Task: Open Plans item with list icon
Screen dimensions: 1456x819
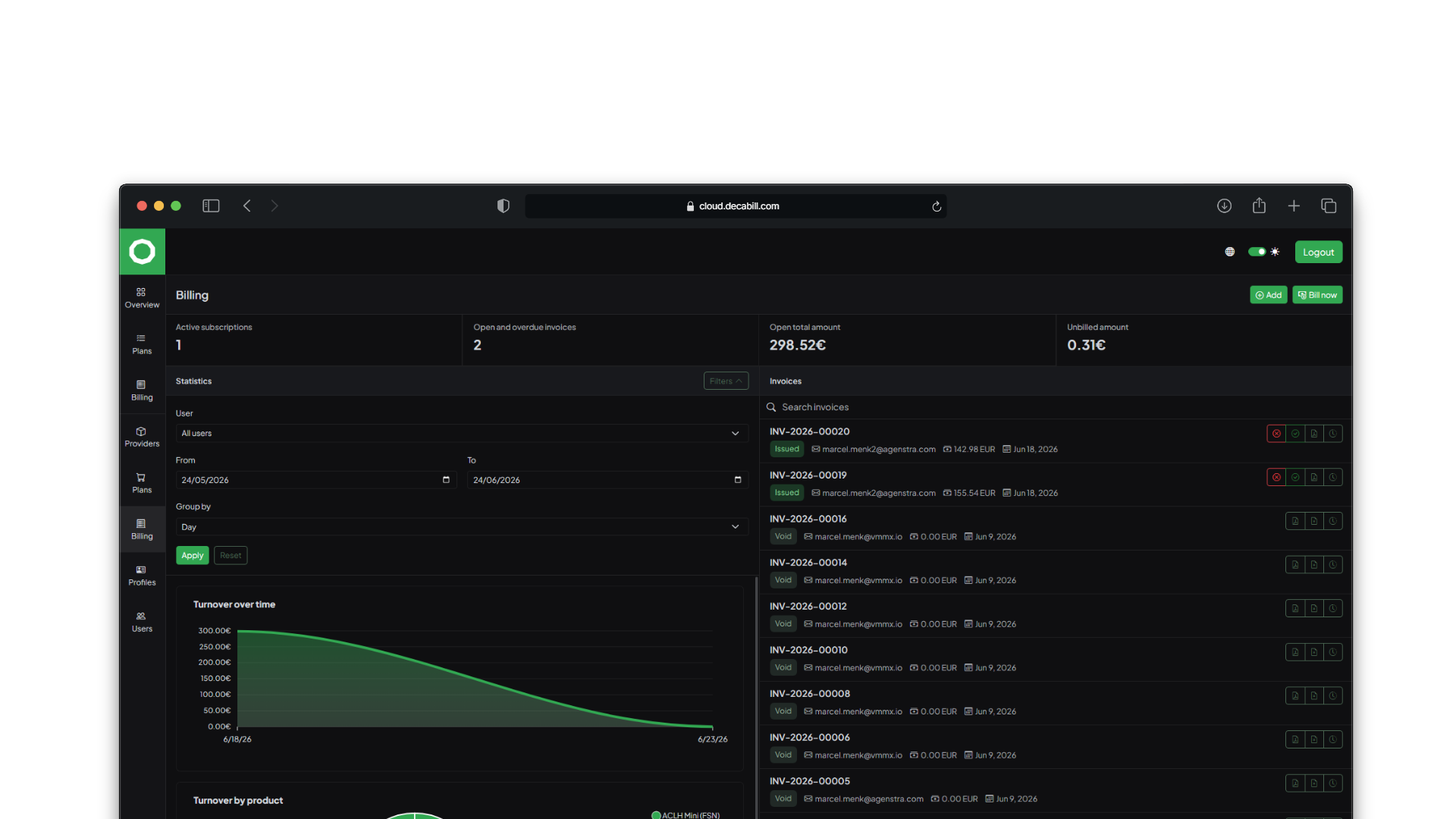Action: pyautogui.click(x=142, y=344)
